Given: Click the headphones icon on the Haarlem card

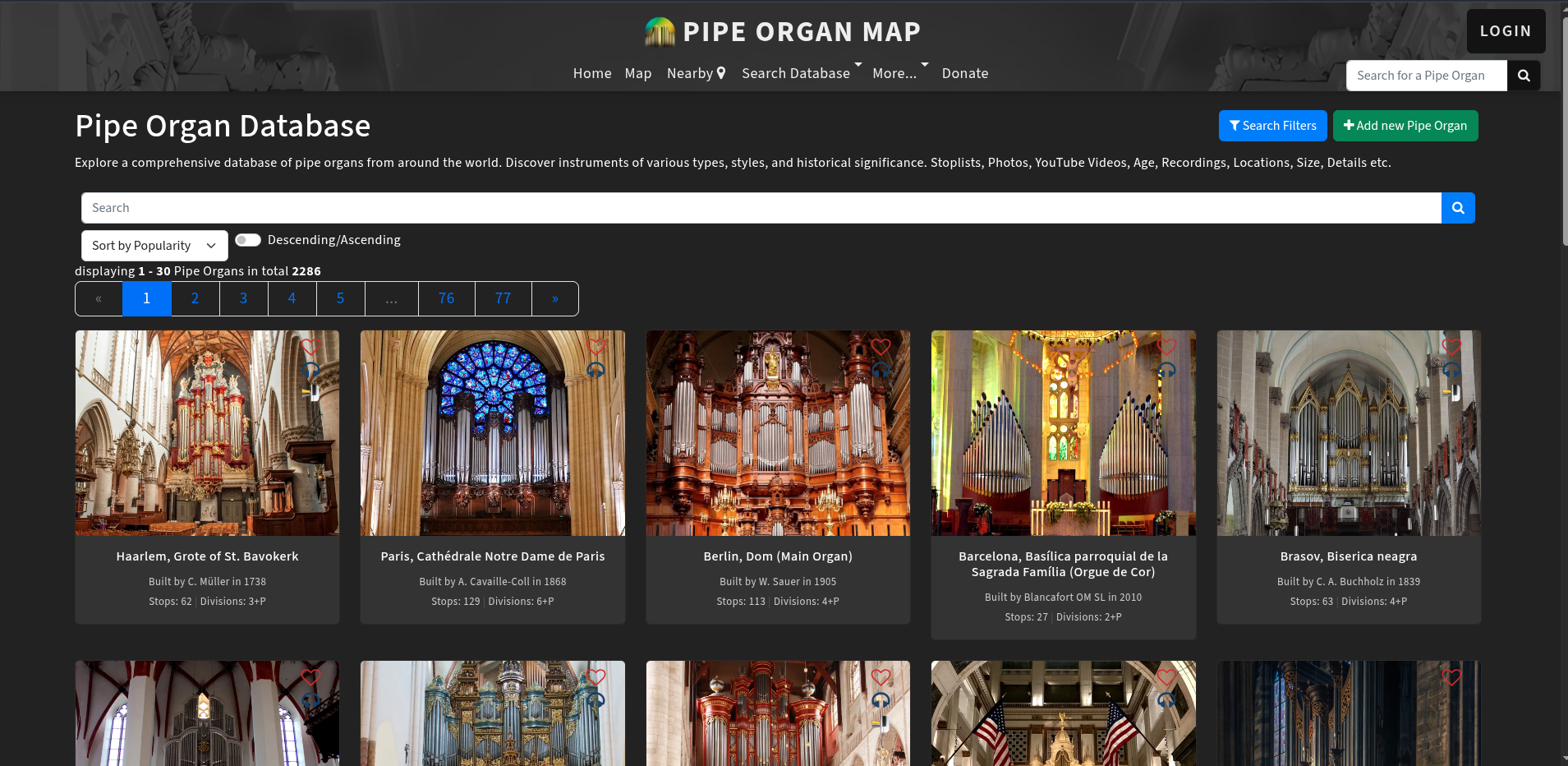Looking at the screenshot, I should coord(310,370).
